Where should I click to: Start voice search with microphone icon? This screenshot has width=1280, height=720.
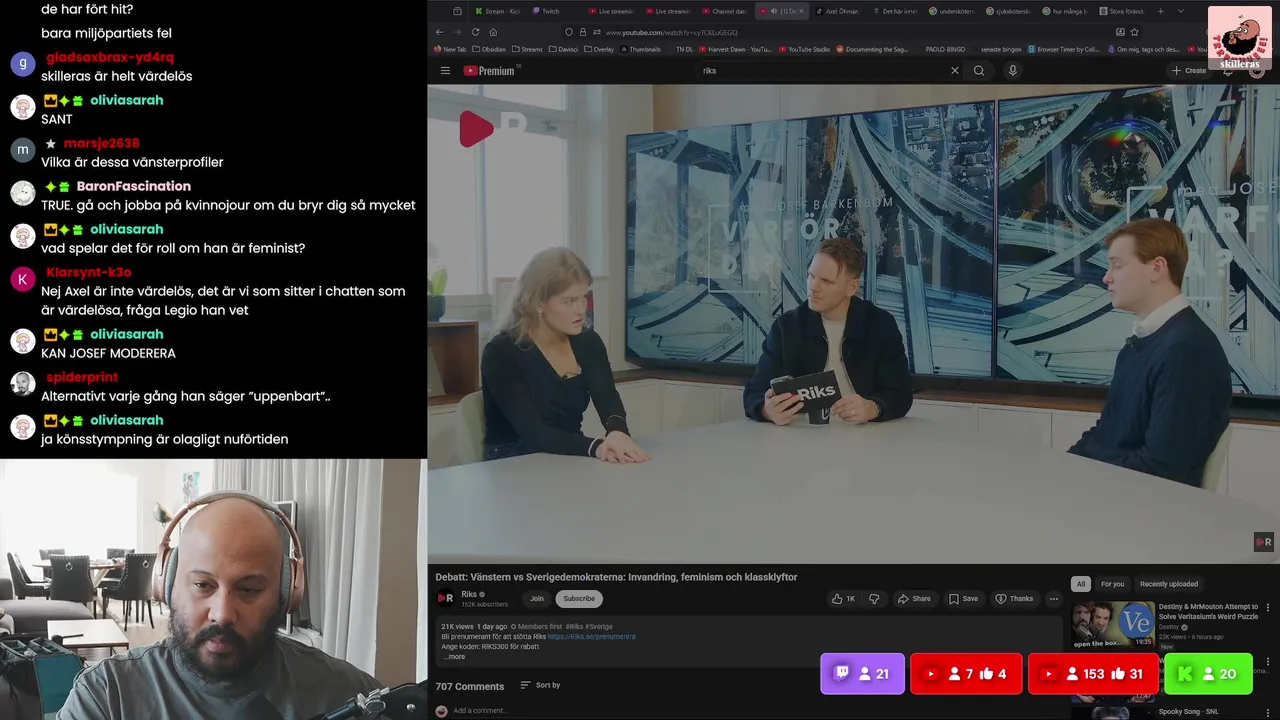(1012, 71)
